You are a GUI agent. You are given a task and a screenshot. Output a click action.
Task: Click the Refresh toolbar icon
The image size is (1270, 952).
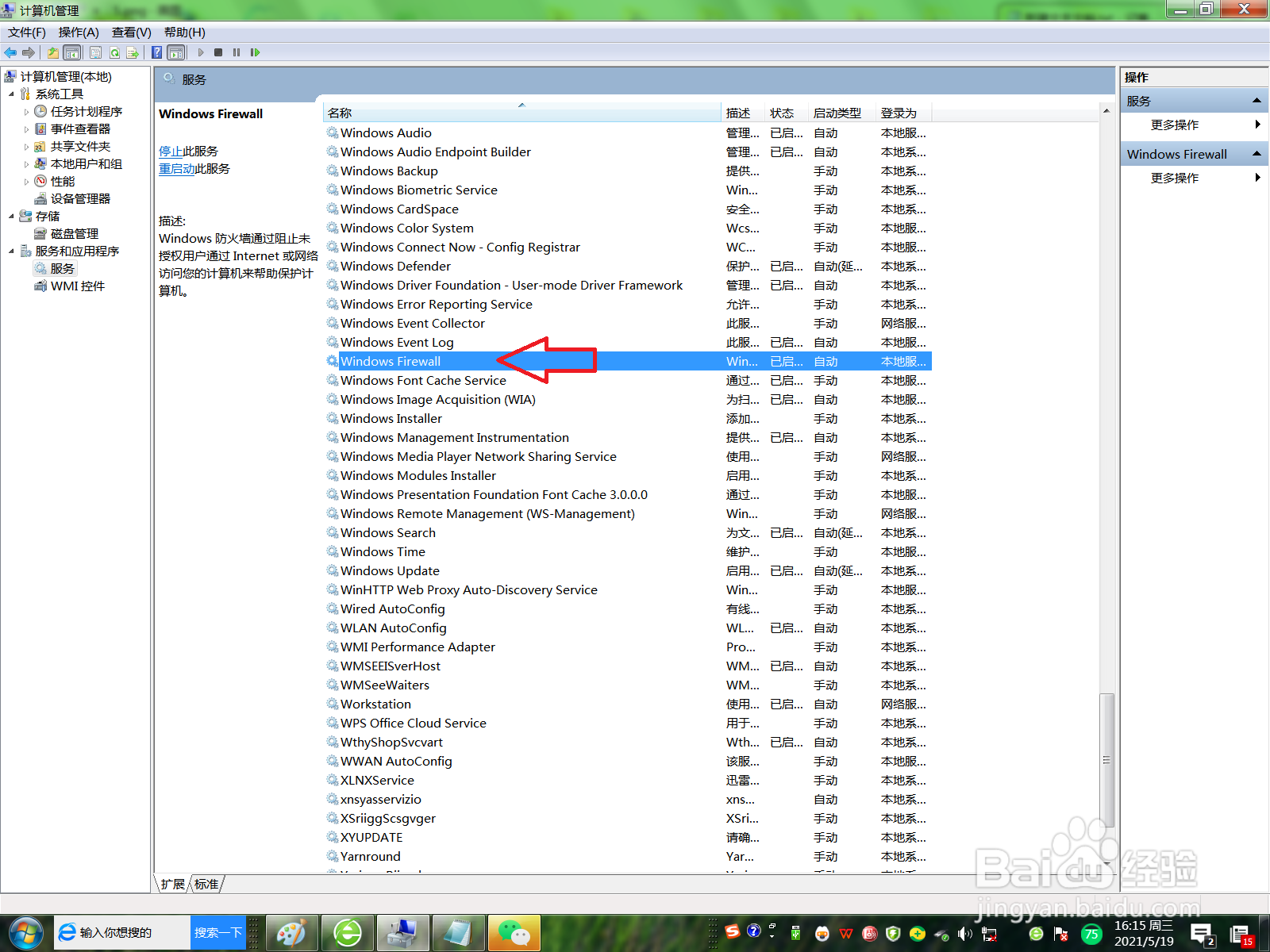tap(114, 52)
